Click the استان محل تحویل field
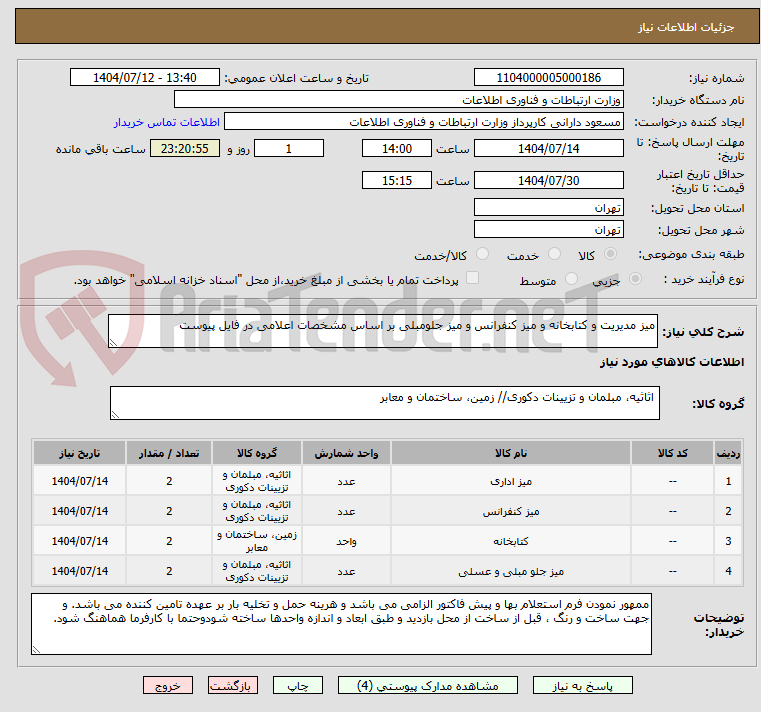This screenshot has width=761, height=712. click(548, 208)
